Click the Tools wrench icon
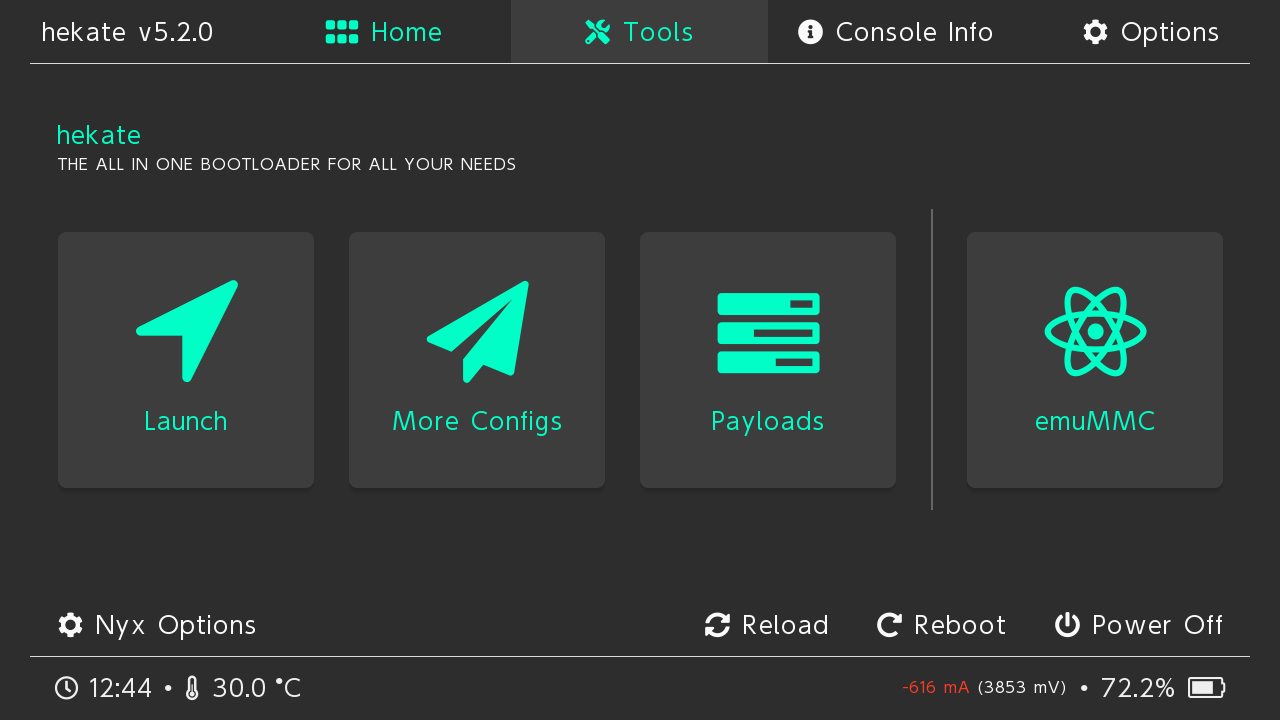 tap(597, 32)
